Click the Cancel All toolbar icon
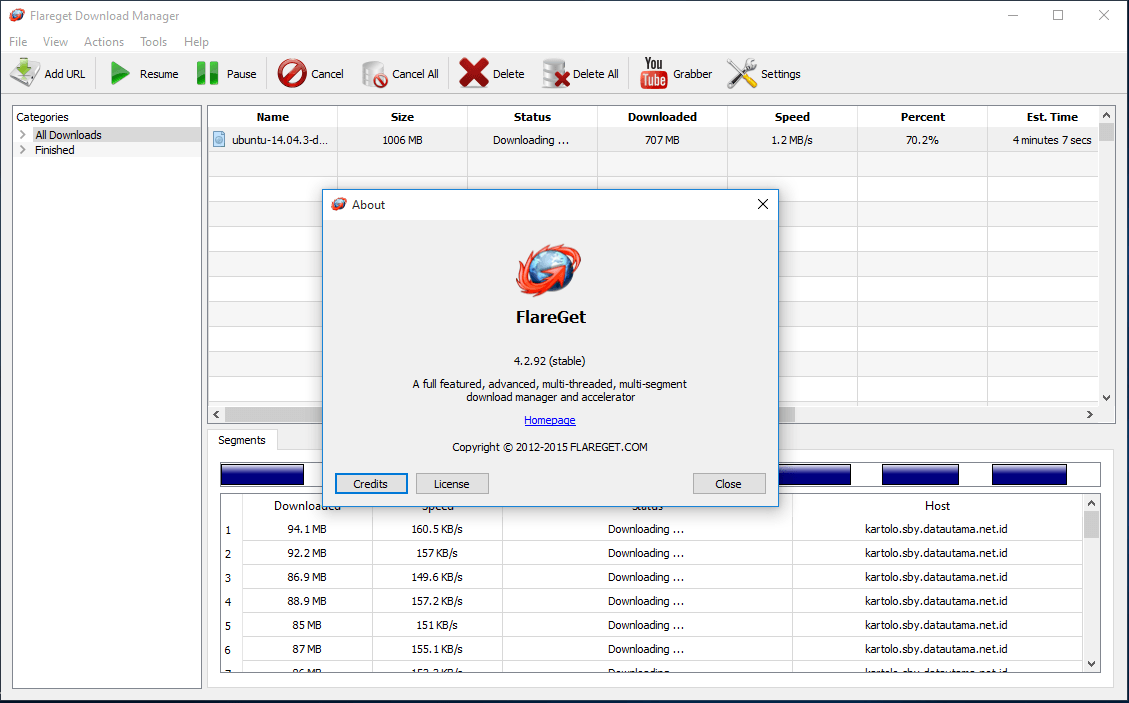The image size is (1129, 703). point(374,73)
